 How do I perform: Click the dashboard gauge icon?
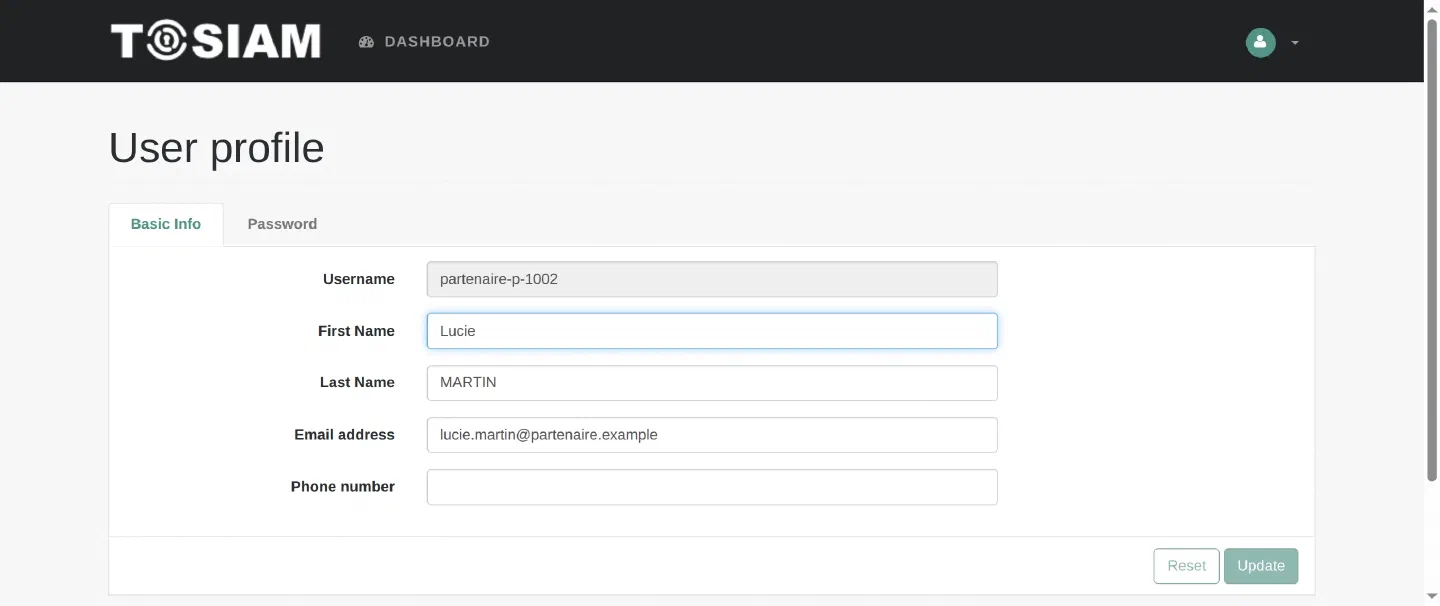(366, 42)
